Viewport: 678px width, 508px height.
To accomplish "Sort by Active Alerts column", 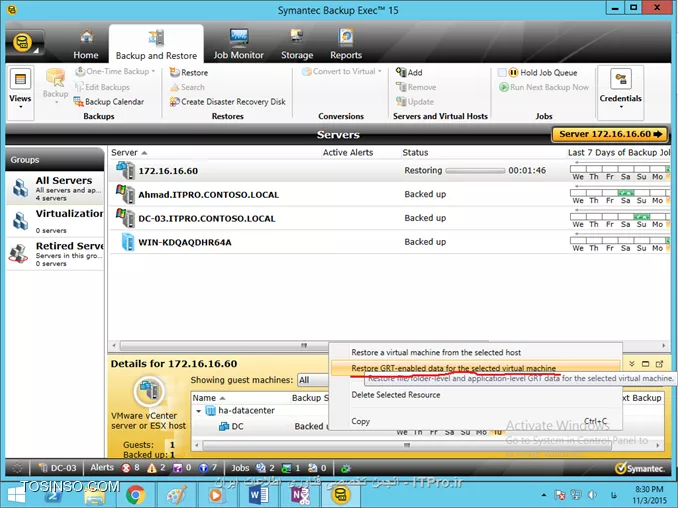I will click(x=348, y=153).
